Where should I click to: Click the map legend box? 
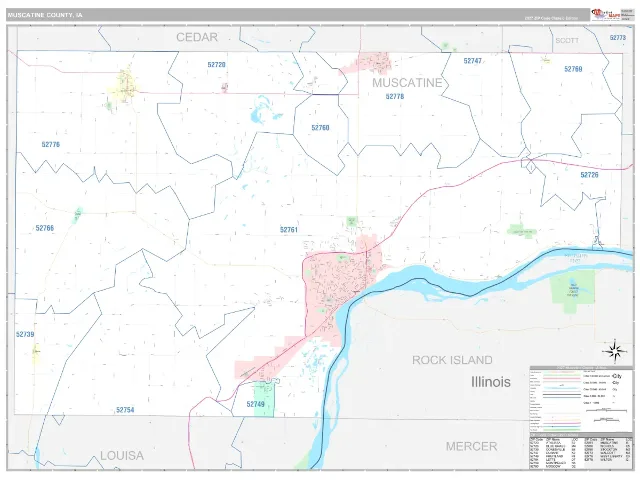tap(581, 400)
